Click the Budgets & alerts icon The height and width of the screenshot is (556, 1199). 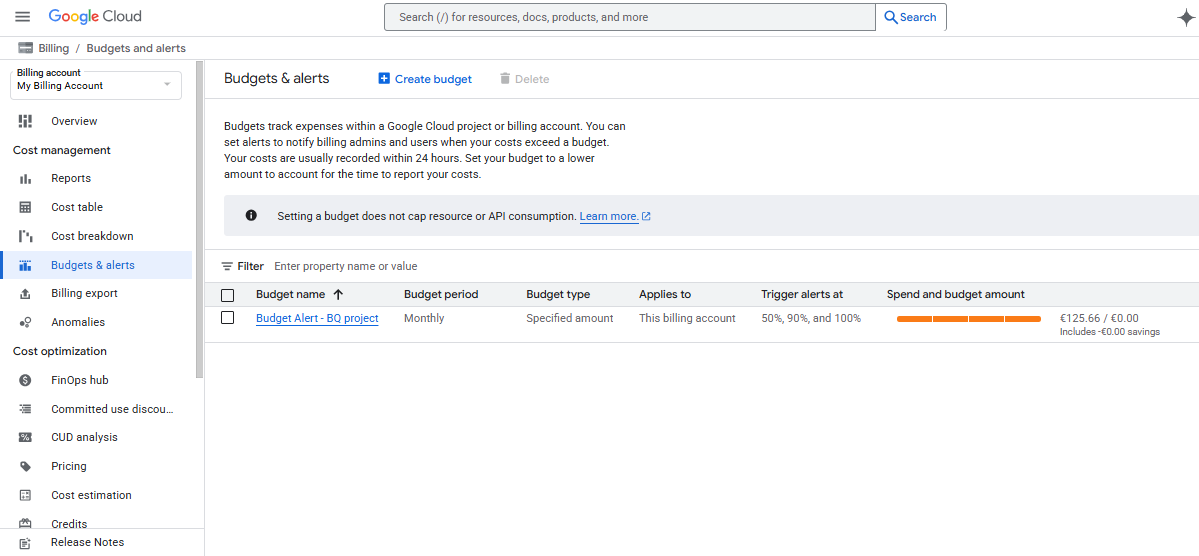pos(25,265)
